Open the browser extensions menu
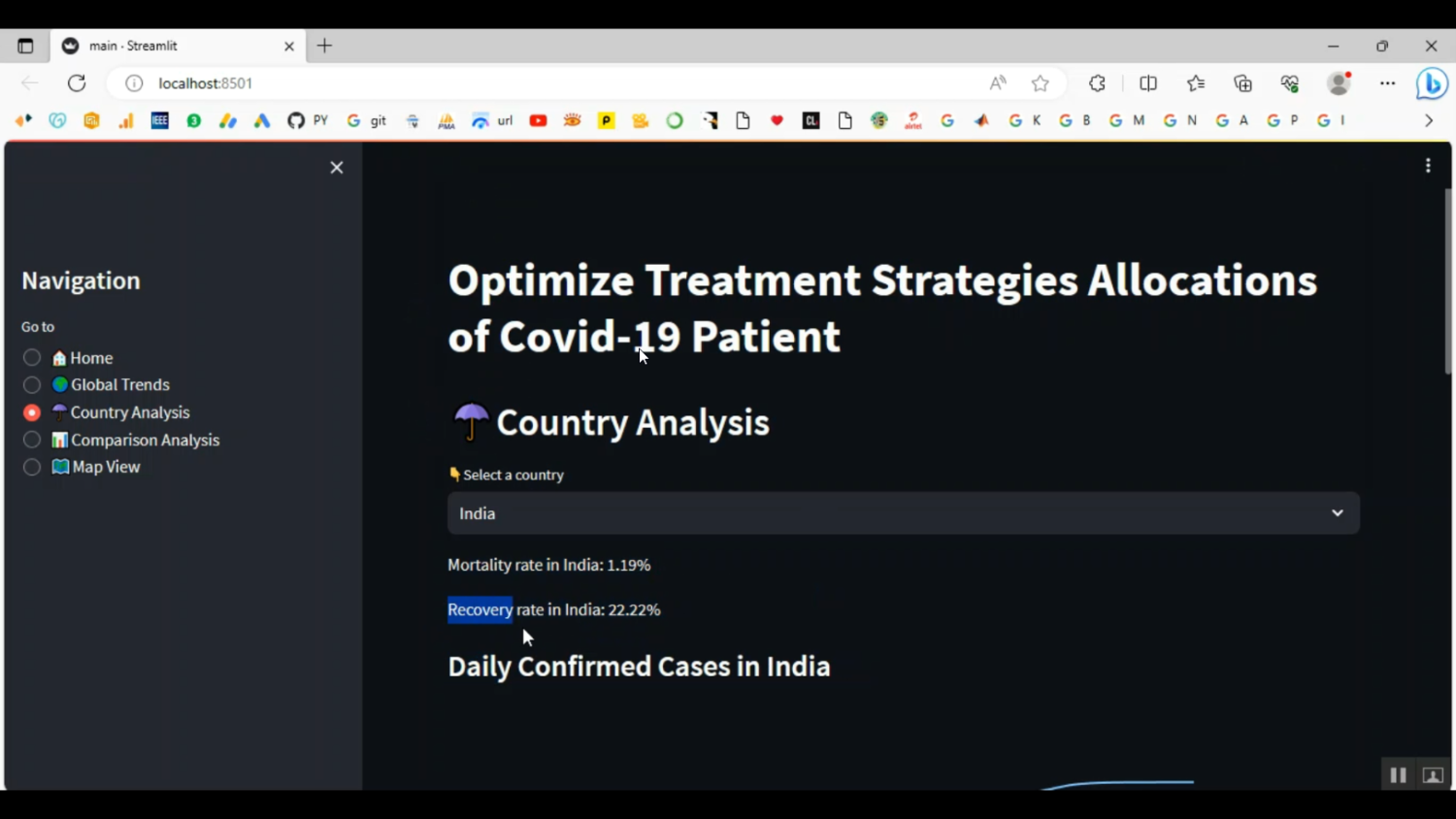The image size is (1456, 819). (x=1097, y=83)
